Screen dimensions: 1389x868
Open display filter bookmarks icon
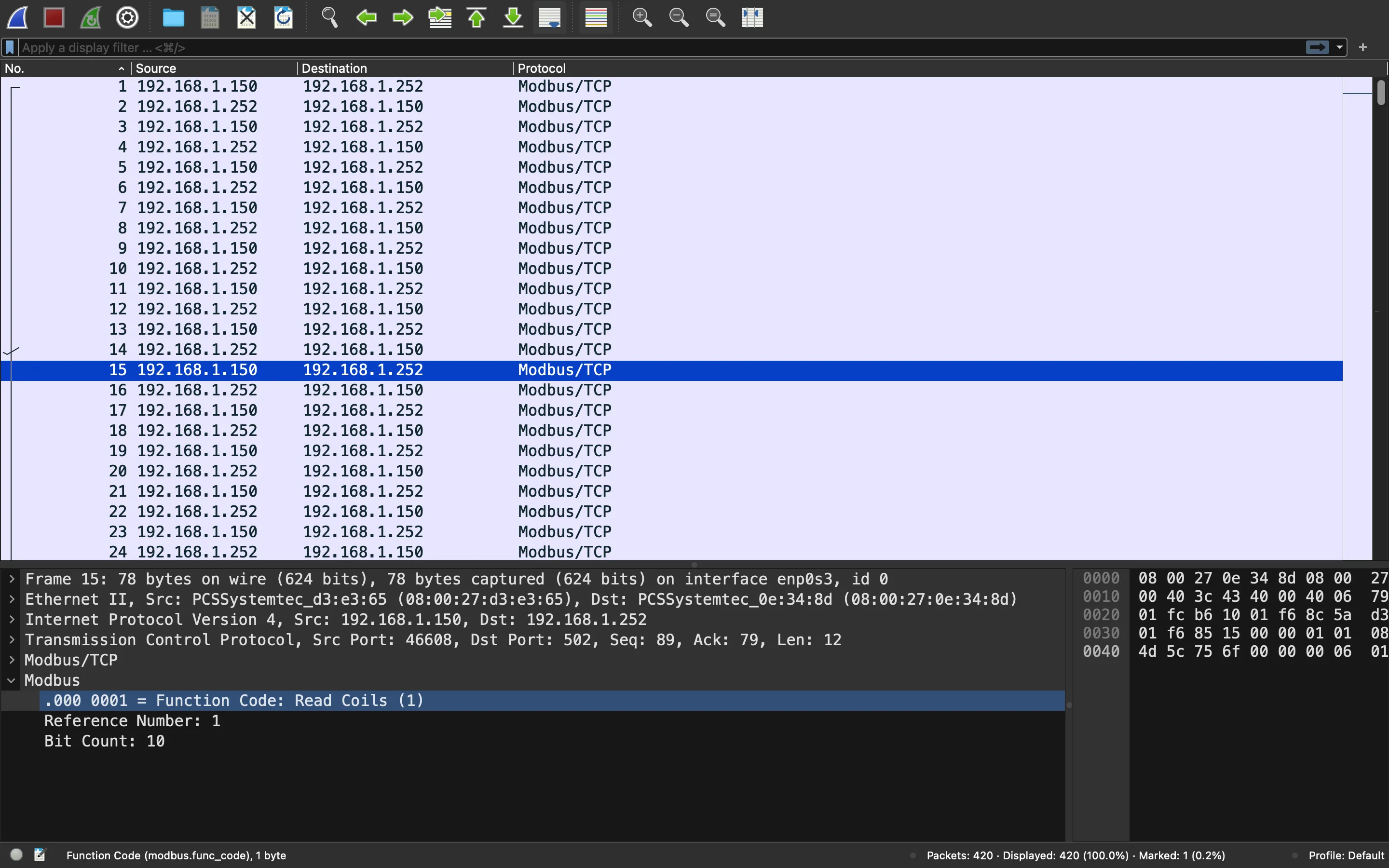point(10,48)
